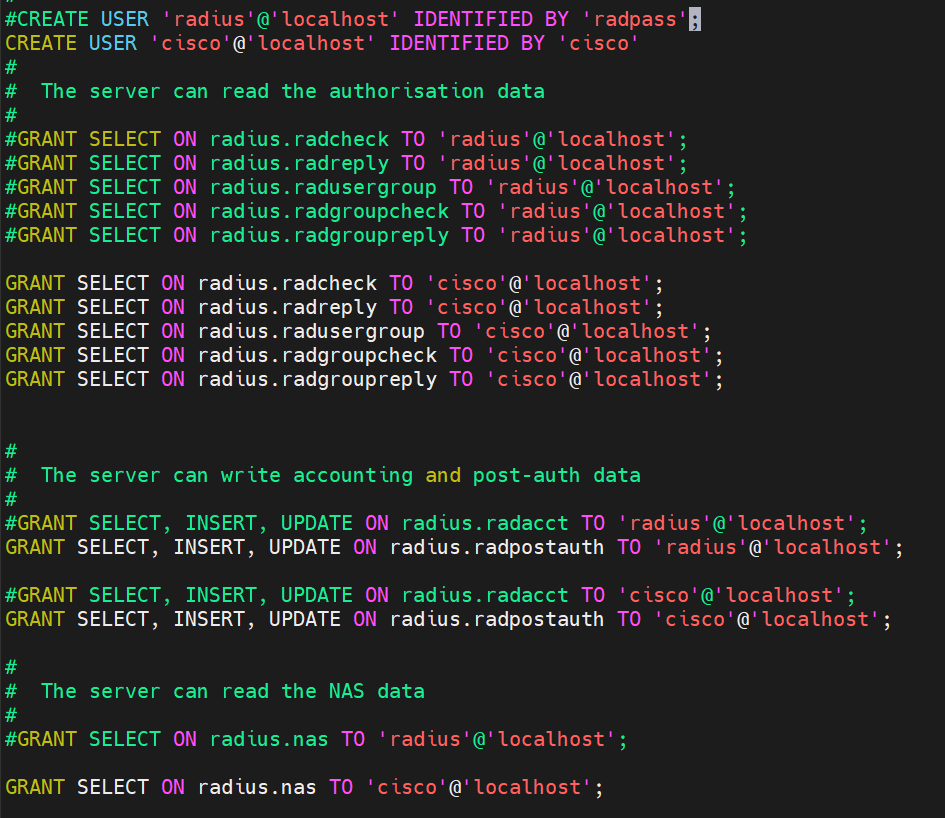Click the highlighted cursor semicolon on the first line

[x=694, y=19]
